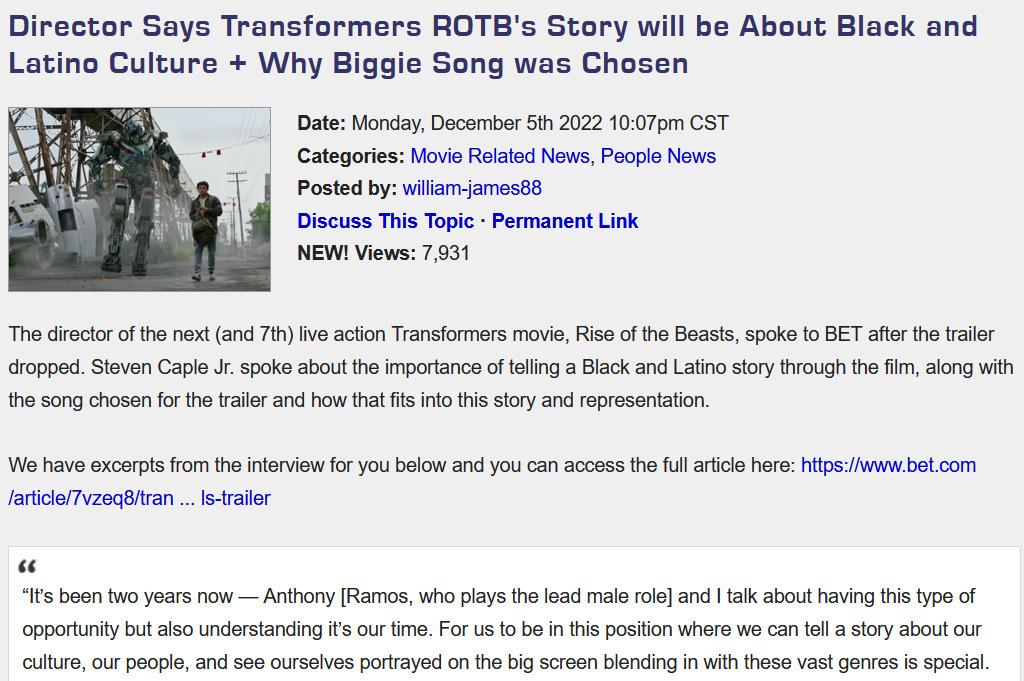The image size is (1024, 681).
Task: Click the 7,931 view count
Action: pos(445,253)
